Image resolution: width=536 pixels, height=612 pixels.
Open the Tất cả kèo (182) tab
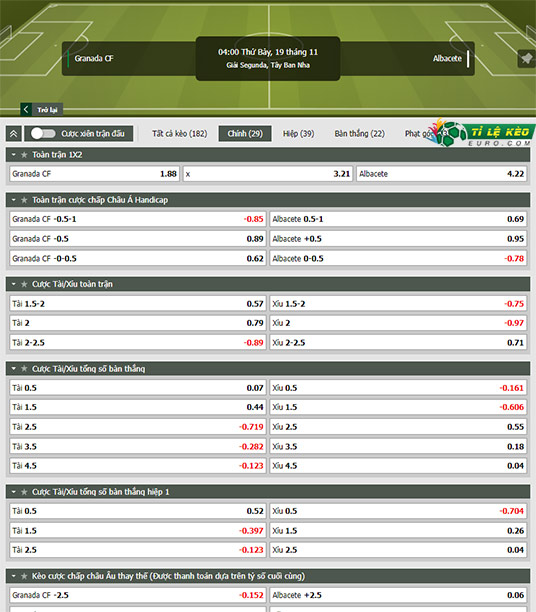point(180,133)
